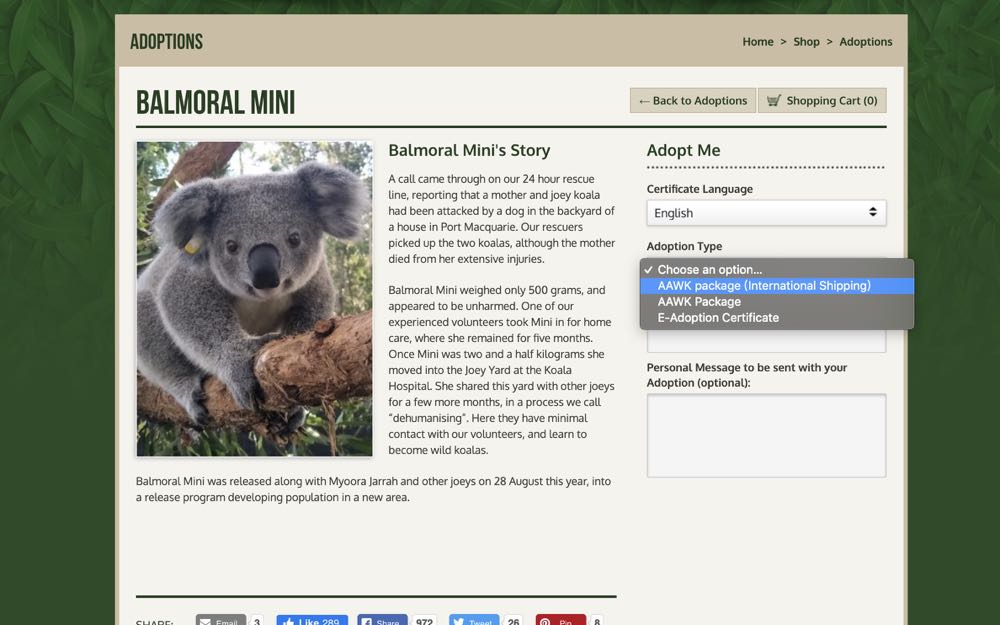Select the 'Choose an option...' entry

tap(709, 270)
